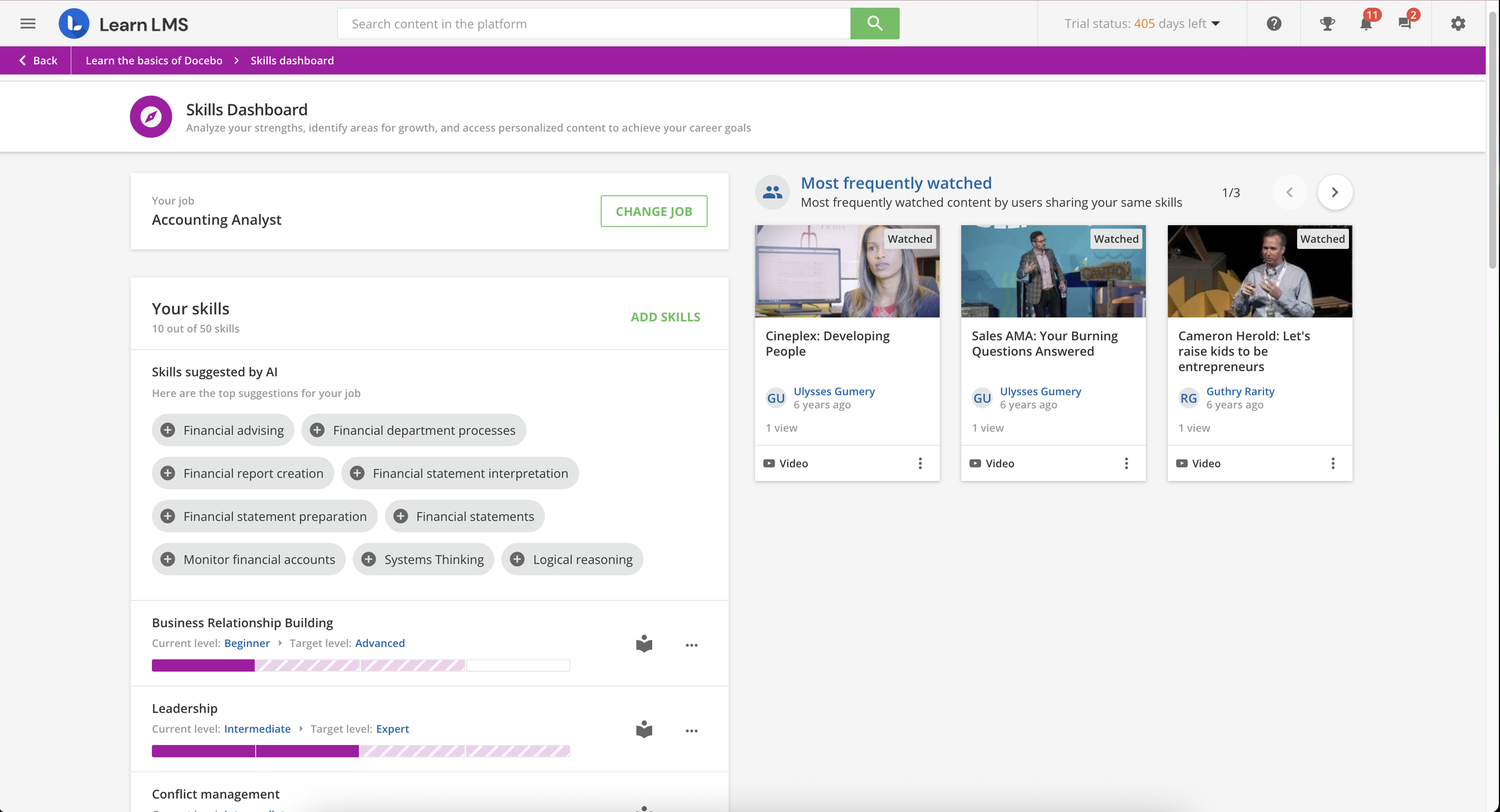Open Beginner current level of Business Relationship Building
Image resolution: width=1500 pixels, height=812 pixels.
click(247, 643)
